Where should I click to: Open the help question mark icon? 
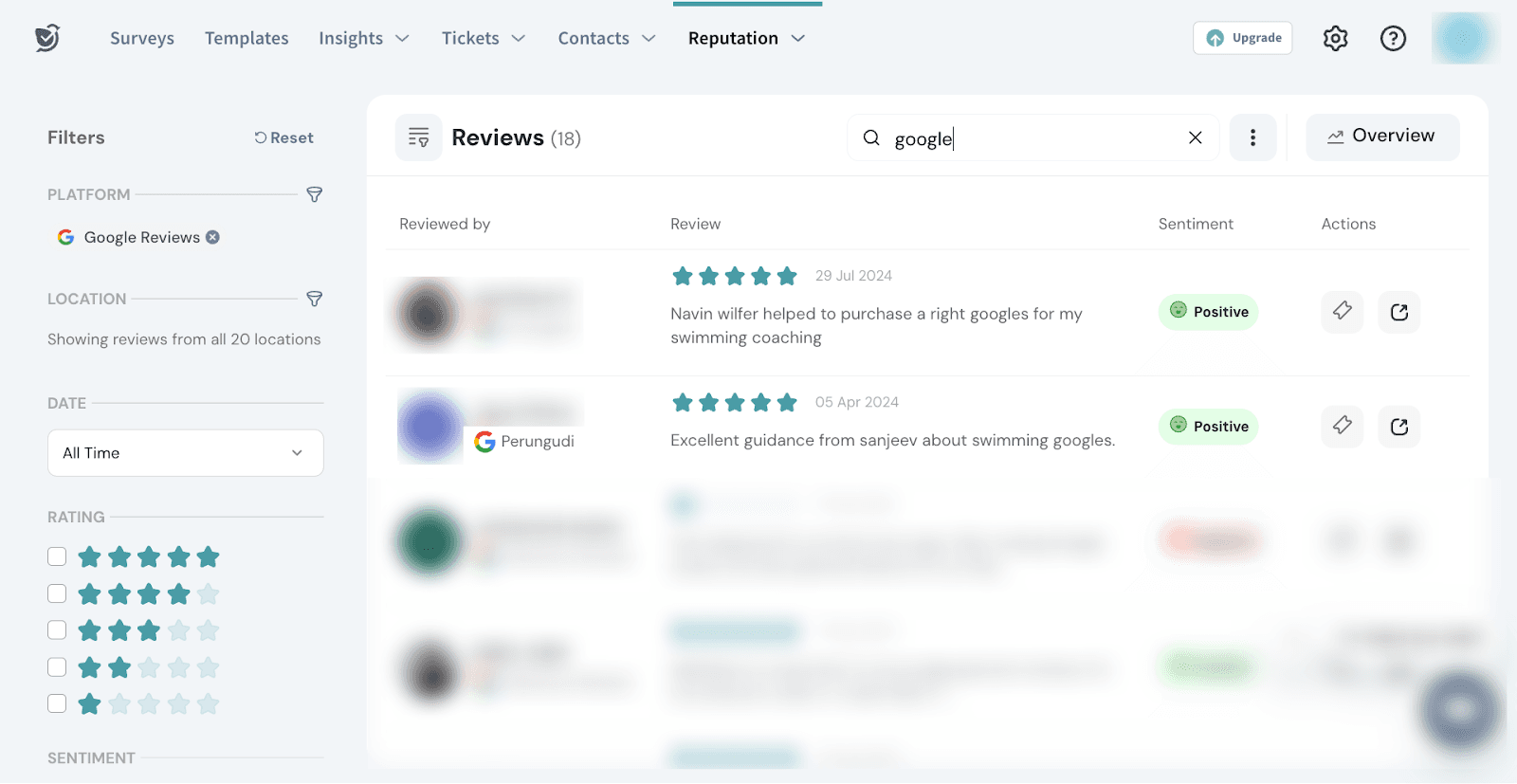(x=1393, y=39)
